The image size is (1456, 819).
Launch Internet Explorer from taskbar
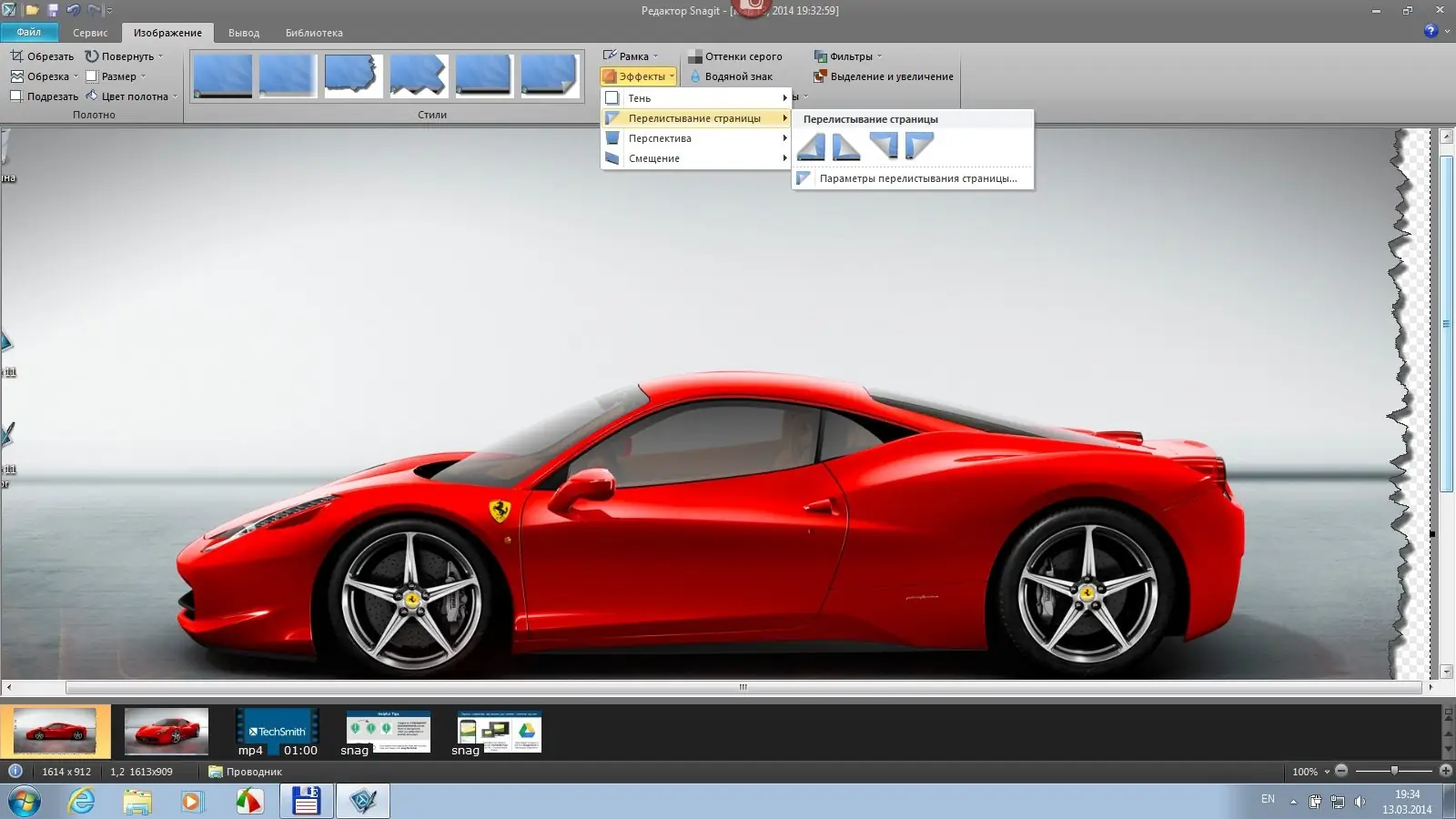click(x=82, y=802)
